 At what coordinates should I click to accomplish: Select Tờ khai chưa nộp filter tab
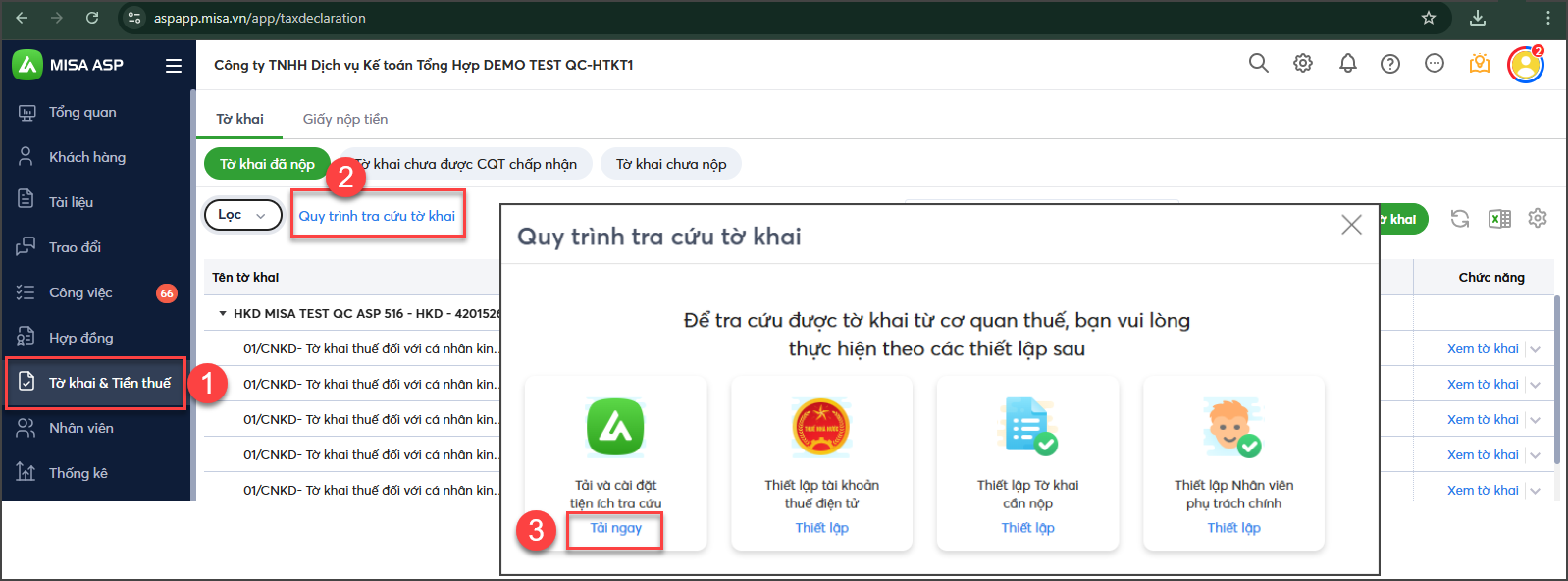point(671,164)
